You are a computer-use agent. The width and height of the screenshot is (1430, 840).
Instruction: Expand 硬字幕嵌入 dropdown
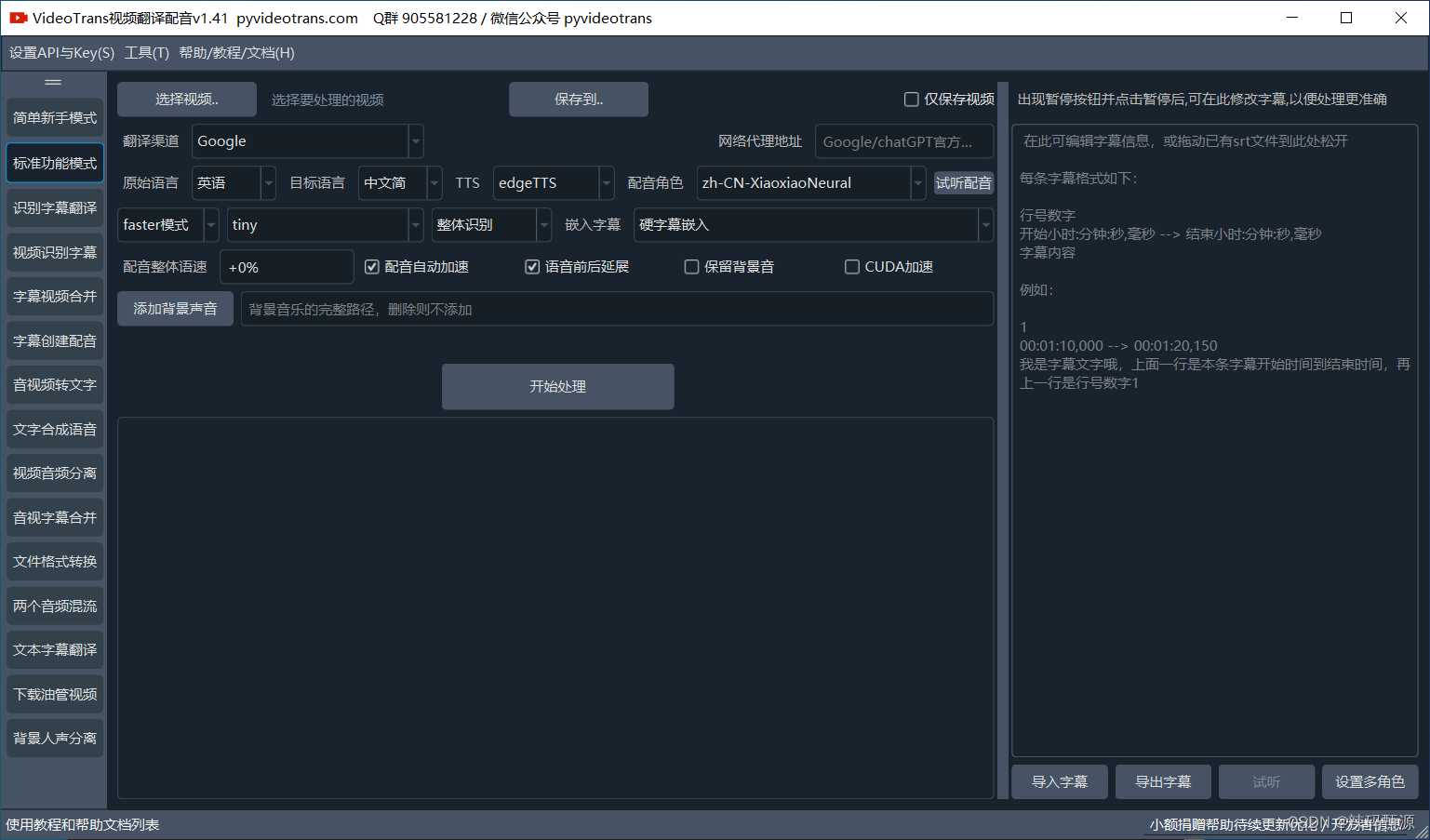click(x=813, y=225)
